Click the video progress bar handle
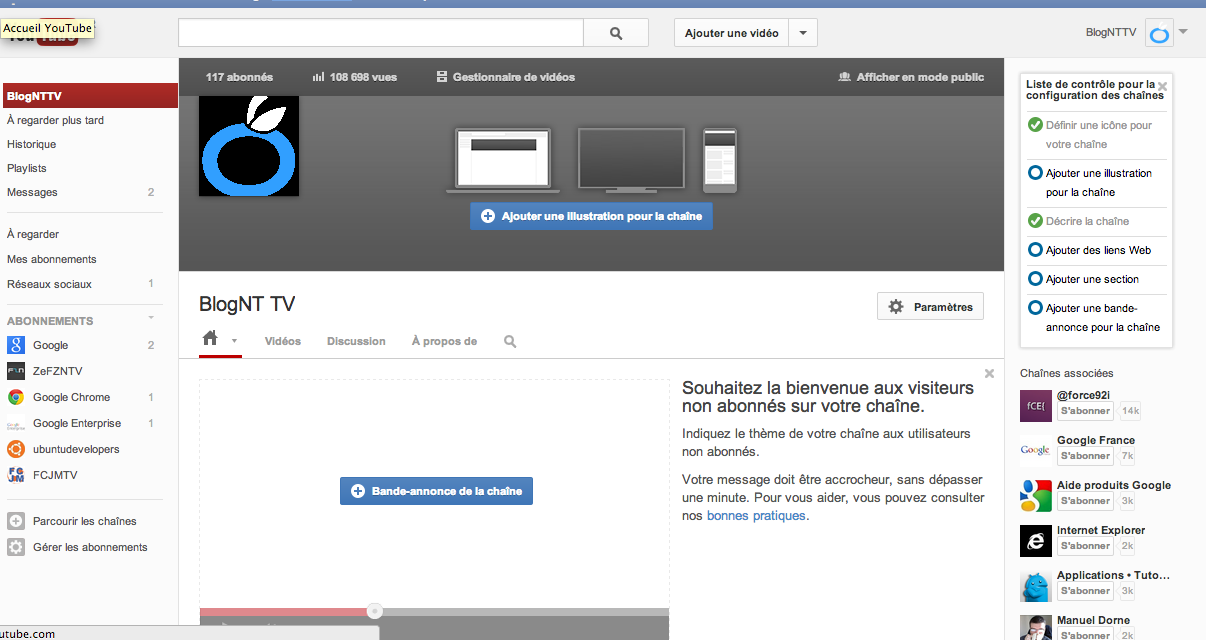Screen dimensions: 1206x640 (374, 611)
